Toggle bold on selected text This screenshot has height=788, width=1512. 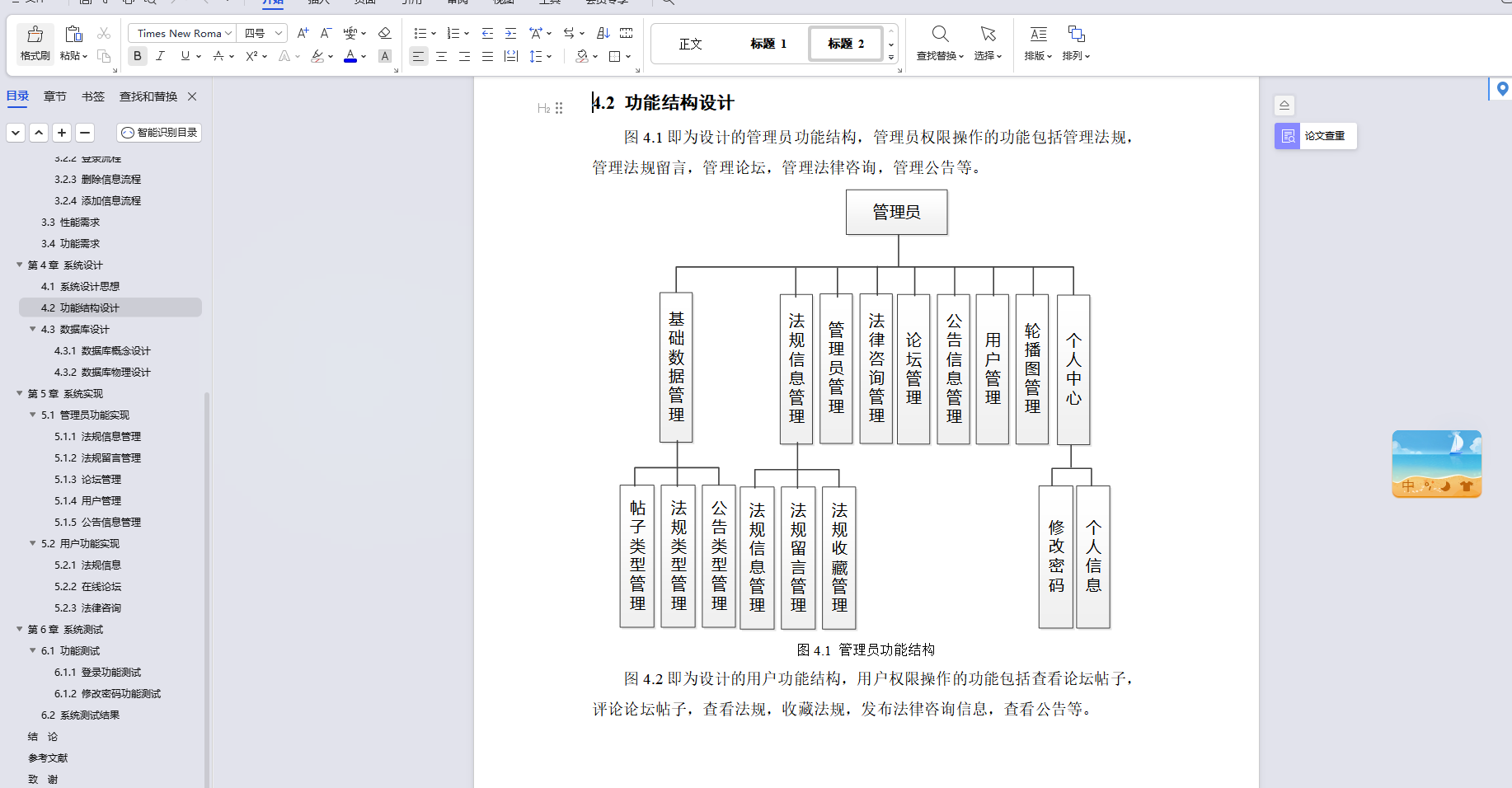tap(137, 56)
